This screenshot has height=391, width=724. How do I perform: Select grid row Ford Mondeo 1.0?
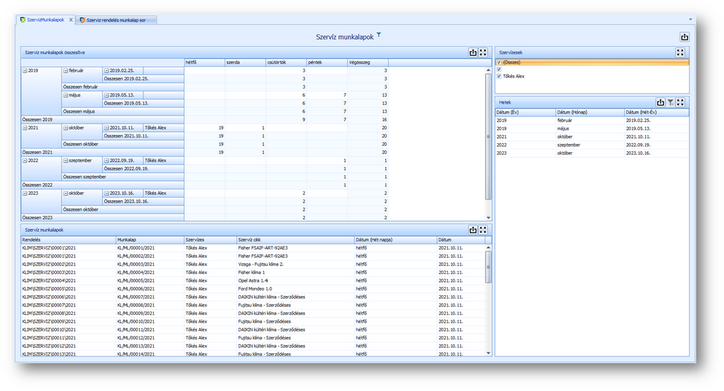click(x=253, y=289)
